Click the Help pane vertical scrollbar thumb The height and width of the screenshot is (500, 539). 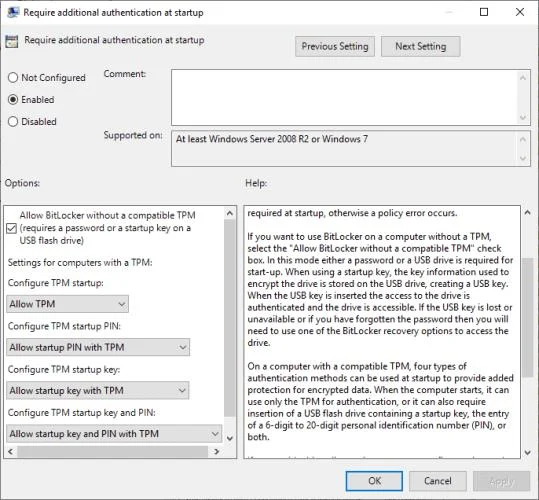click(528, 317)
